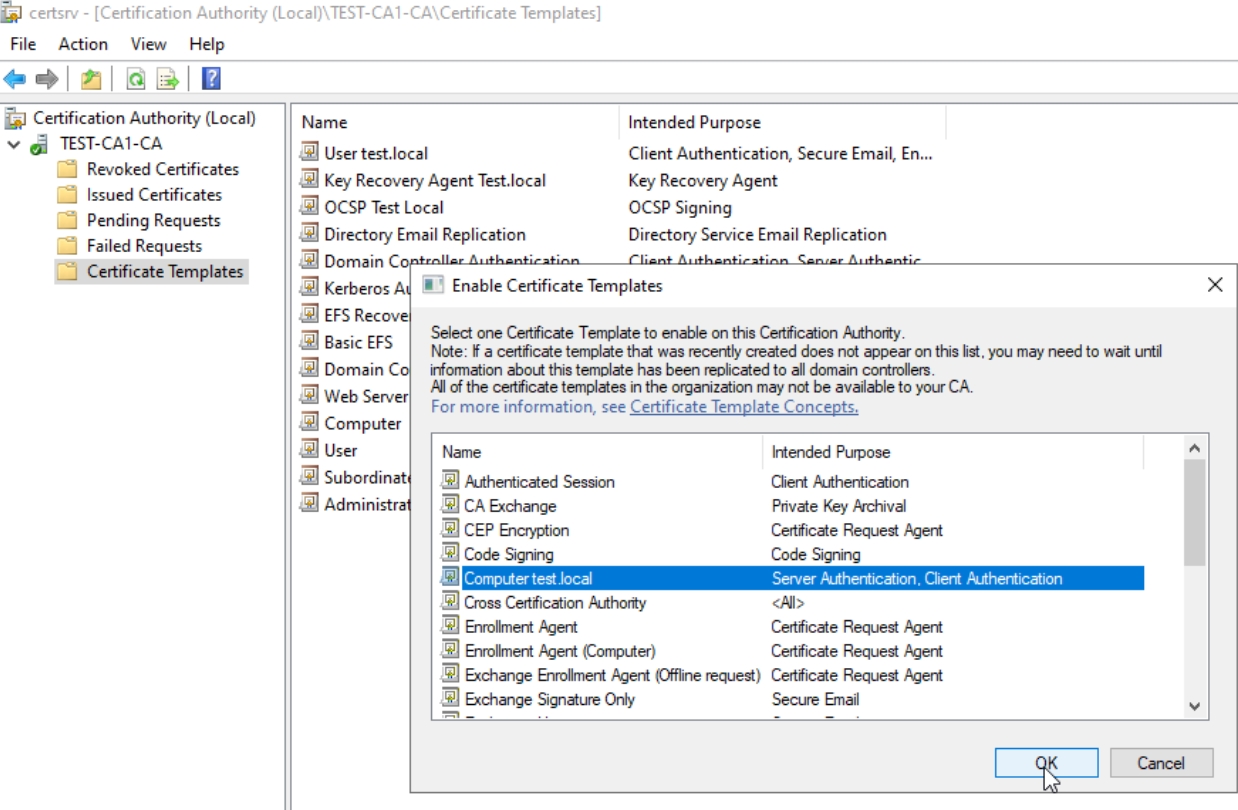
Task: Click the OCSP Test Local template icon
Action: pos(310,207)
